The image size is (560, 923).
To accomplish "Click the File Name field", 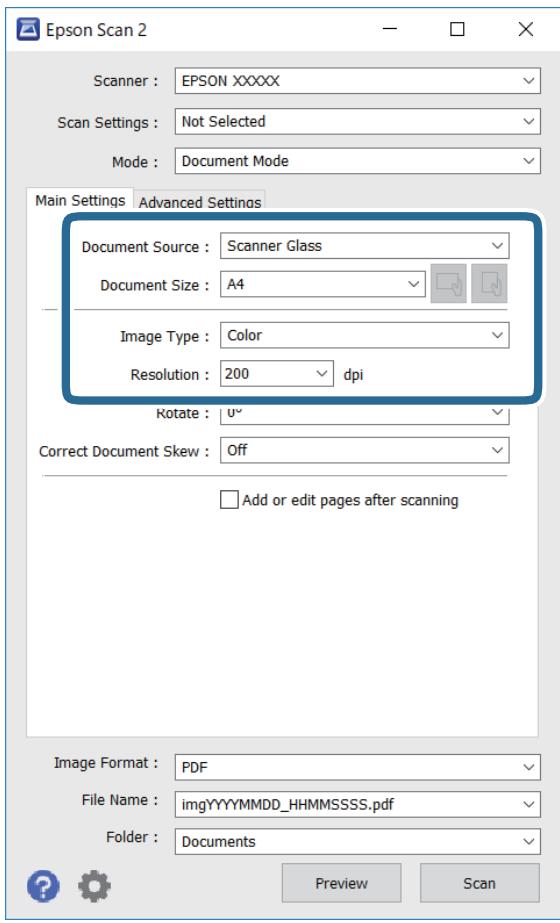I will pyautogui.click(x=357, y=804).
